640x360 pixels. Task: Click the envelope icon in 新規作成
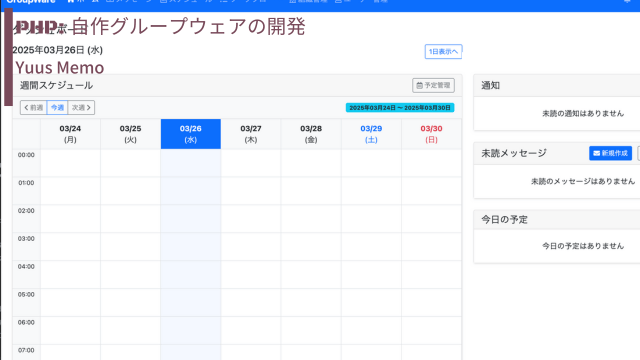(x=596, y=153)
